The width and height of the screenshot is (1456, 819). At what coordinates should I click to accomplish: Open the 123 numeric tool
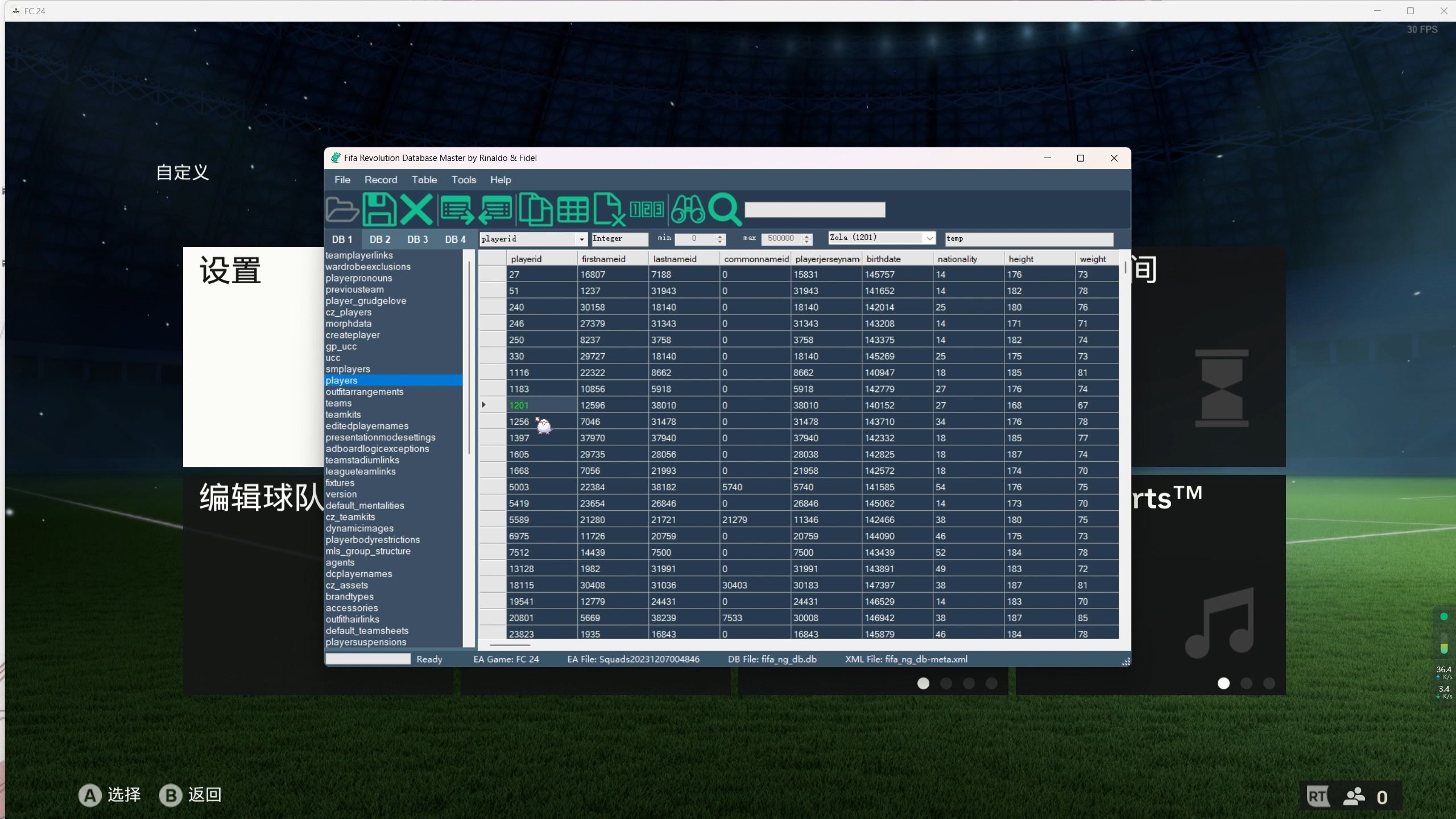[648, 210]
